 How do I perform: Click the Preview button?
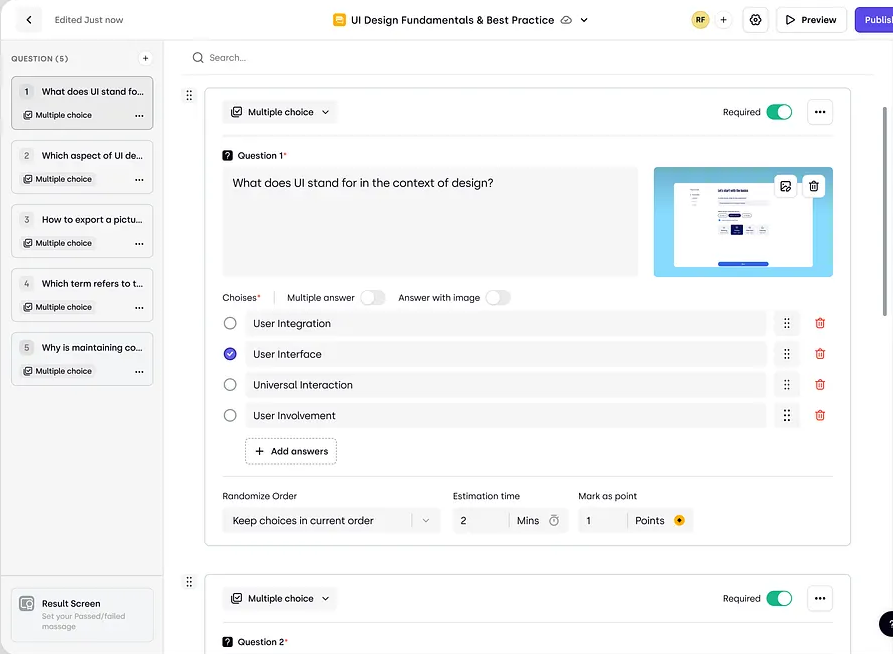point(811,20)
